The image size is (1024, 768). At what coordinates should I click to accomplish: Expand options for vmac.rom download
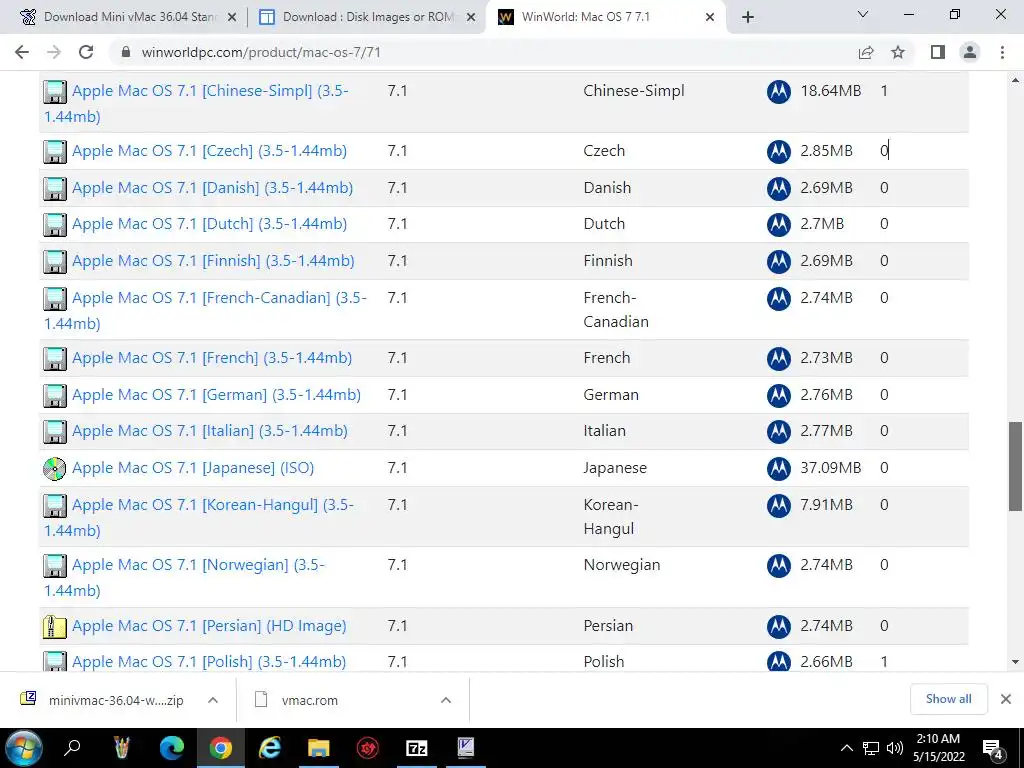pyautogui.click(x=446, y=700)
